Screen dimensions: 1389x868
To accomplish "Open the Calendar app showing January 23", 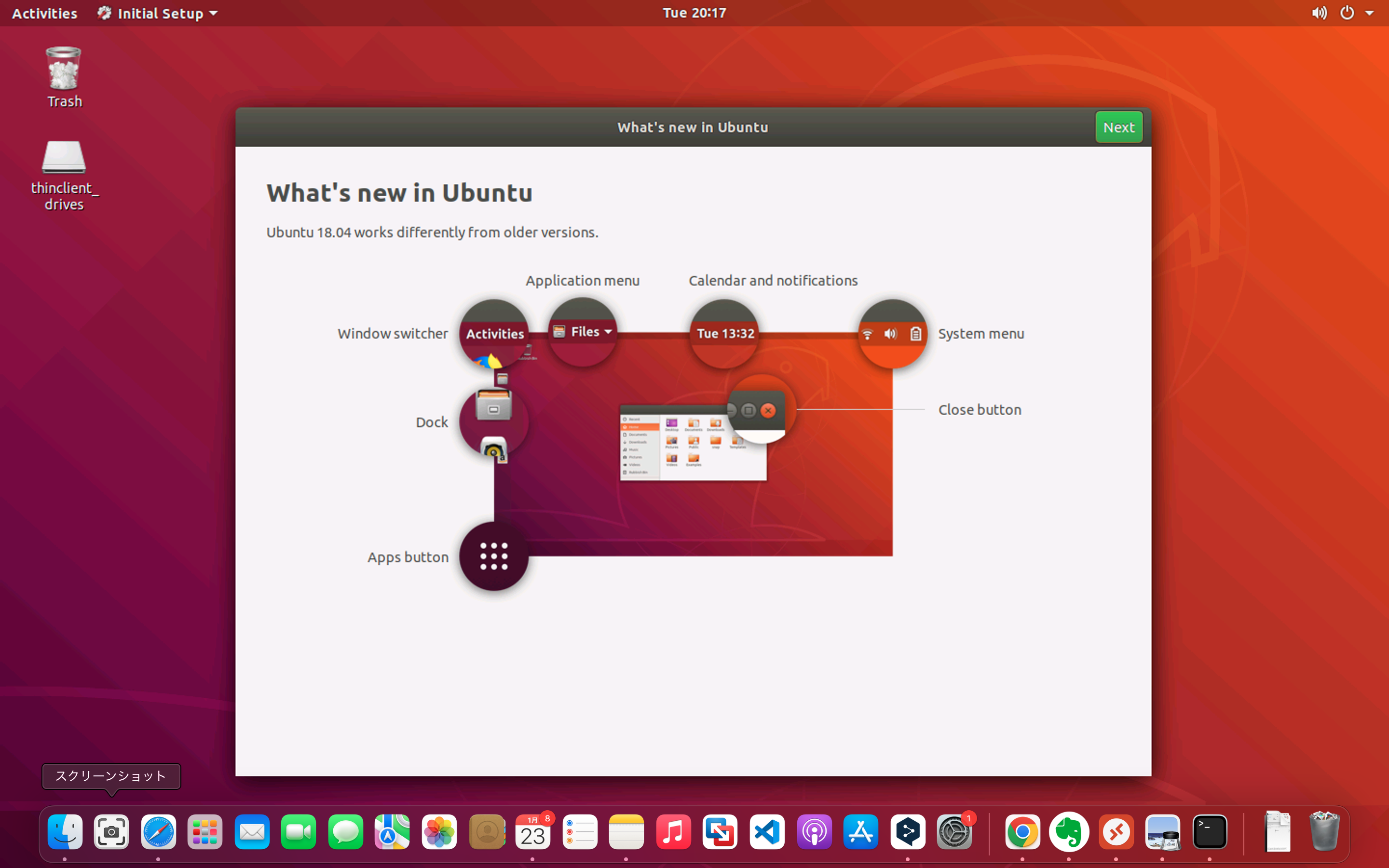I will click(x=533, y=831).
